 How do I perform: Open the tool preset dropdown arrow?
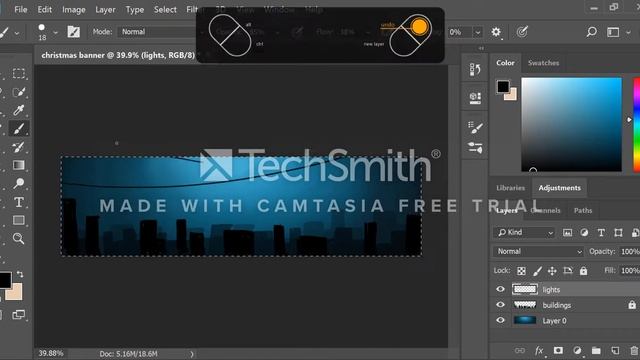[17, 32]
